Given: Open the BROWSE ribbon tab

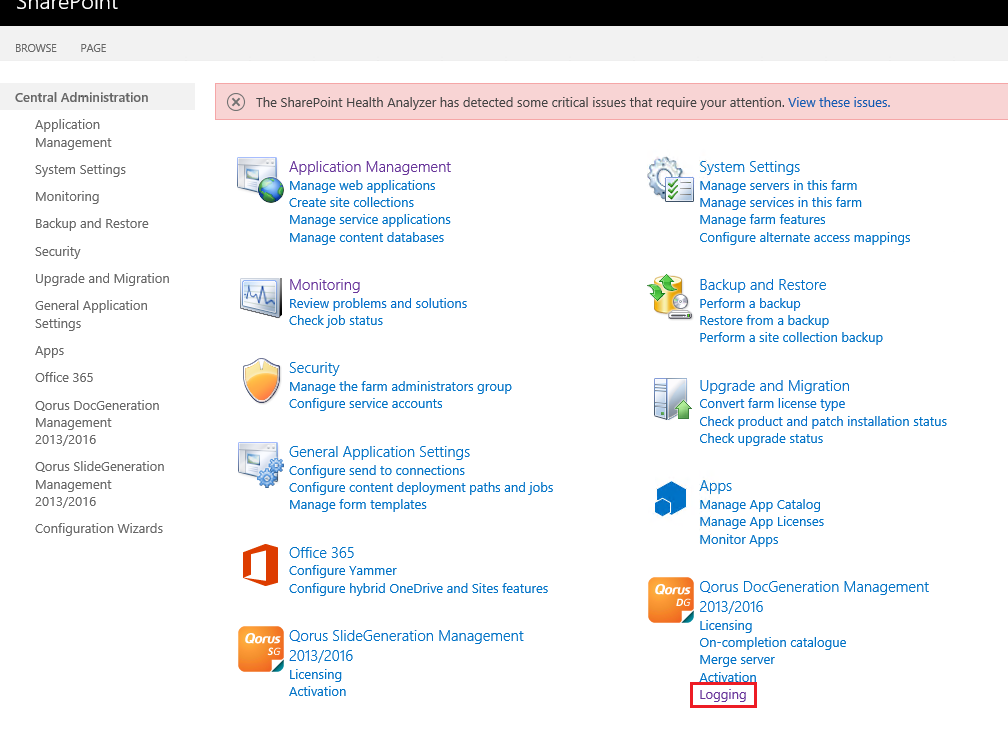Looking at the screenshot, I should pos(36,48).
